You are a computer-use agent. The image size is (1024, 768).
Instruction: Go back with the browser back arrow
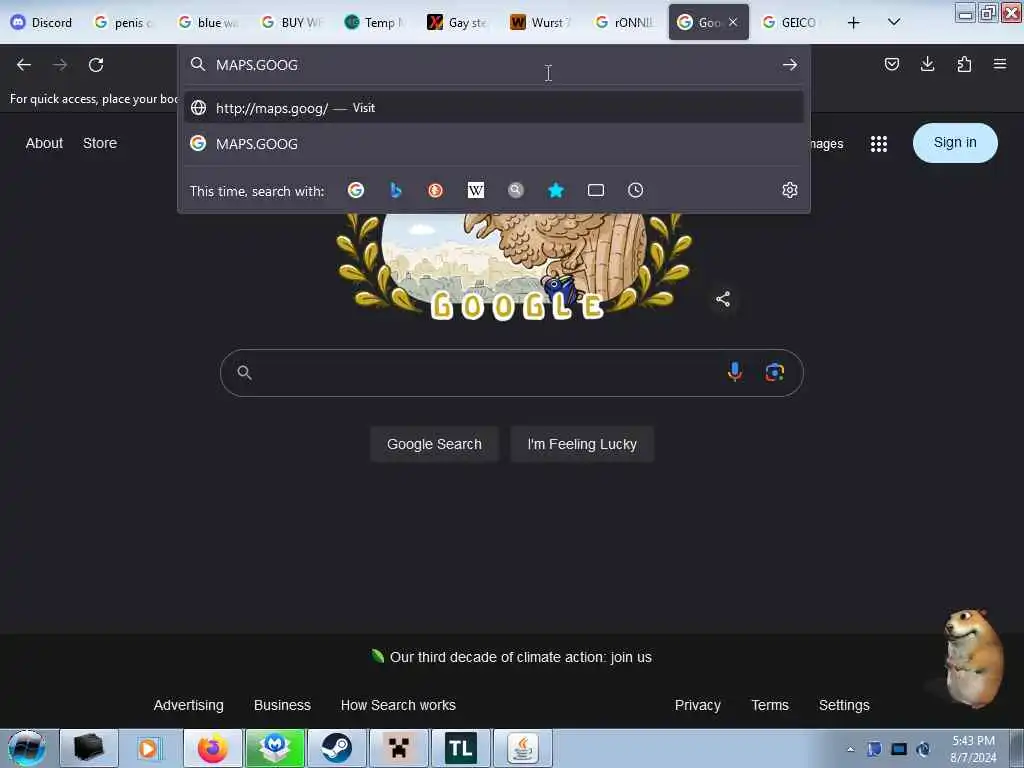[x=24, y=65]
